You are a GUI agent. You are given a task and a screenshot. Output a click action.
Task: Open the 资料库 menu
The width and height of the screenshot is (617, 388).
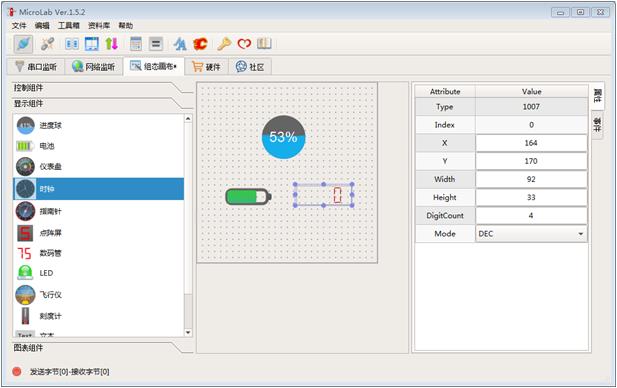click(98, 26)
